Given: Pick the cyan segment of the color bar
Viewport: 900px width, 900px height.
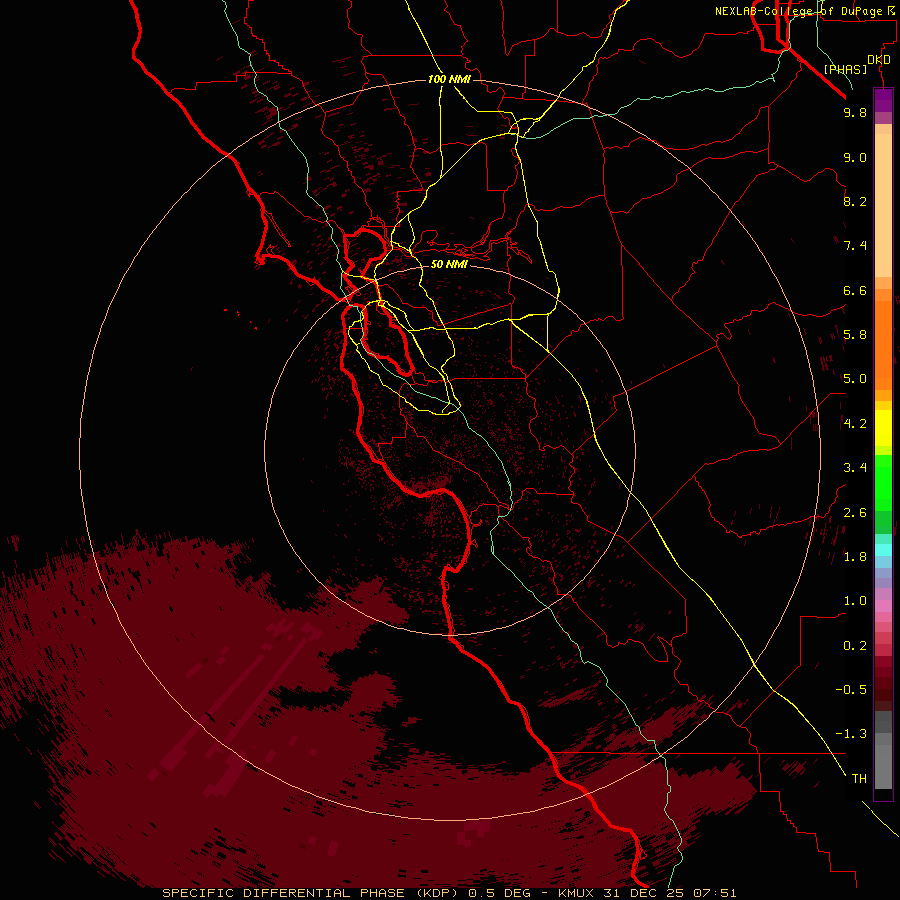Looking at the screenshot, I should tap(883, 550).
